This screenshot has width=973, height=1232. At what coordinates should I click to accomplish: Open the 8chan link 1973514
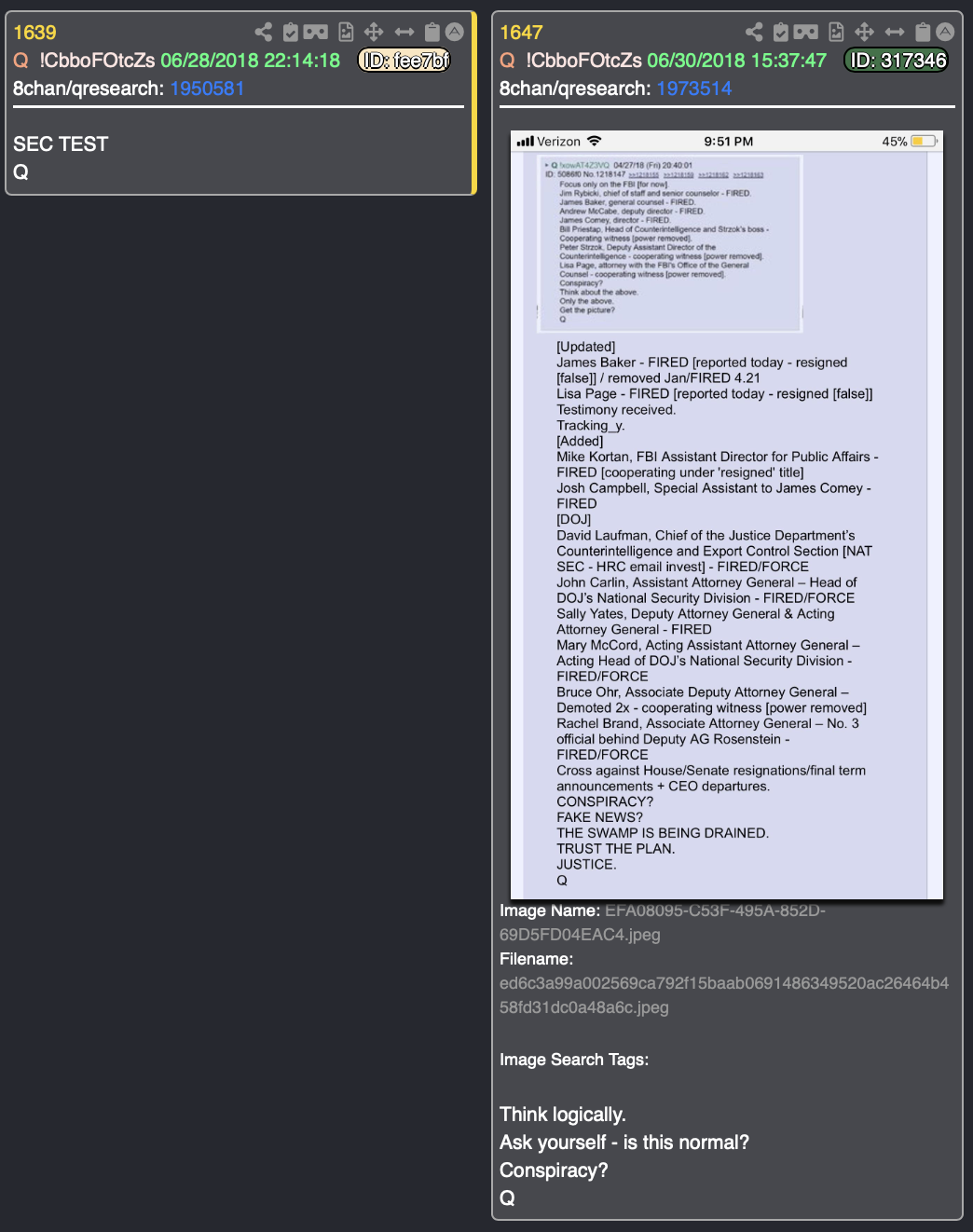coord(694,89)
